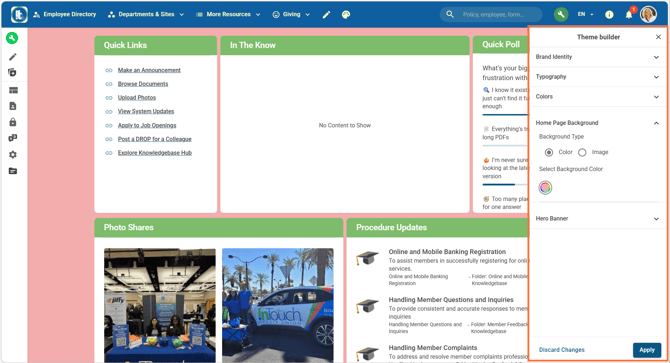
Task: Collapse the Home Page Background section
Action: [598, 123]
